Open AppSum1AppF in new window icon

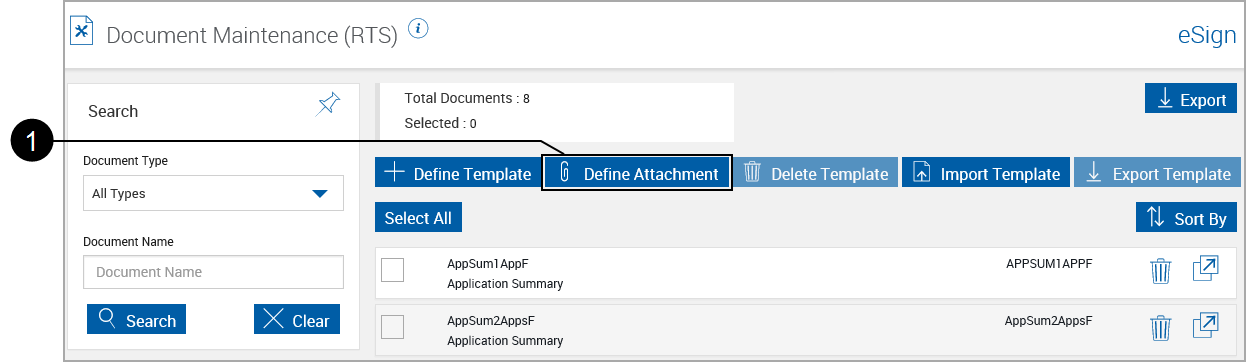coord(1206,269)
